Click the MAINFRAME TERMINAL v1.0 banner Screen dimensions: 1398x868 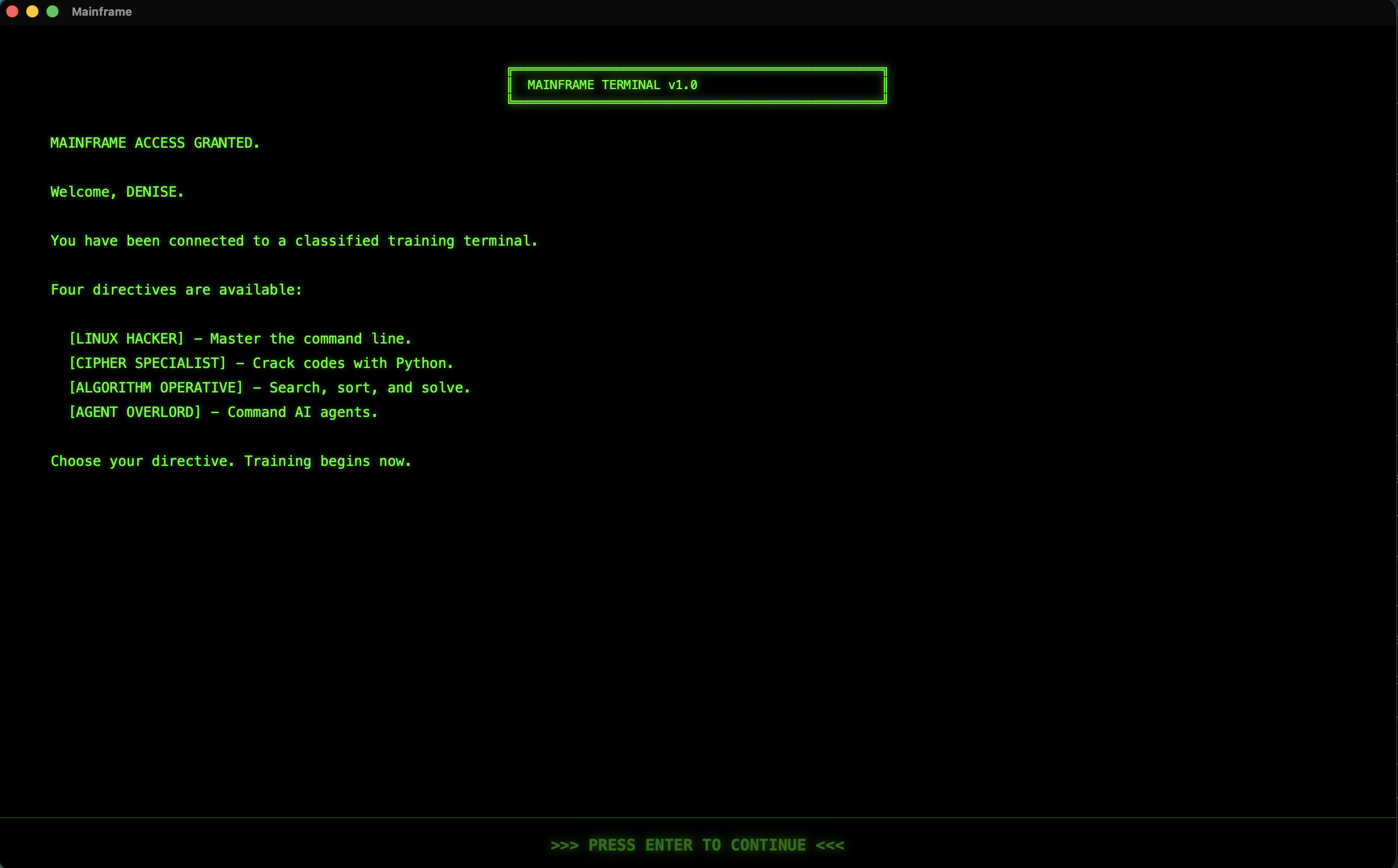697,86
